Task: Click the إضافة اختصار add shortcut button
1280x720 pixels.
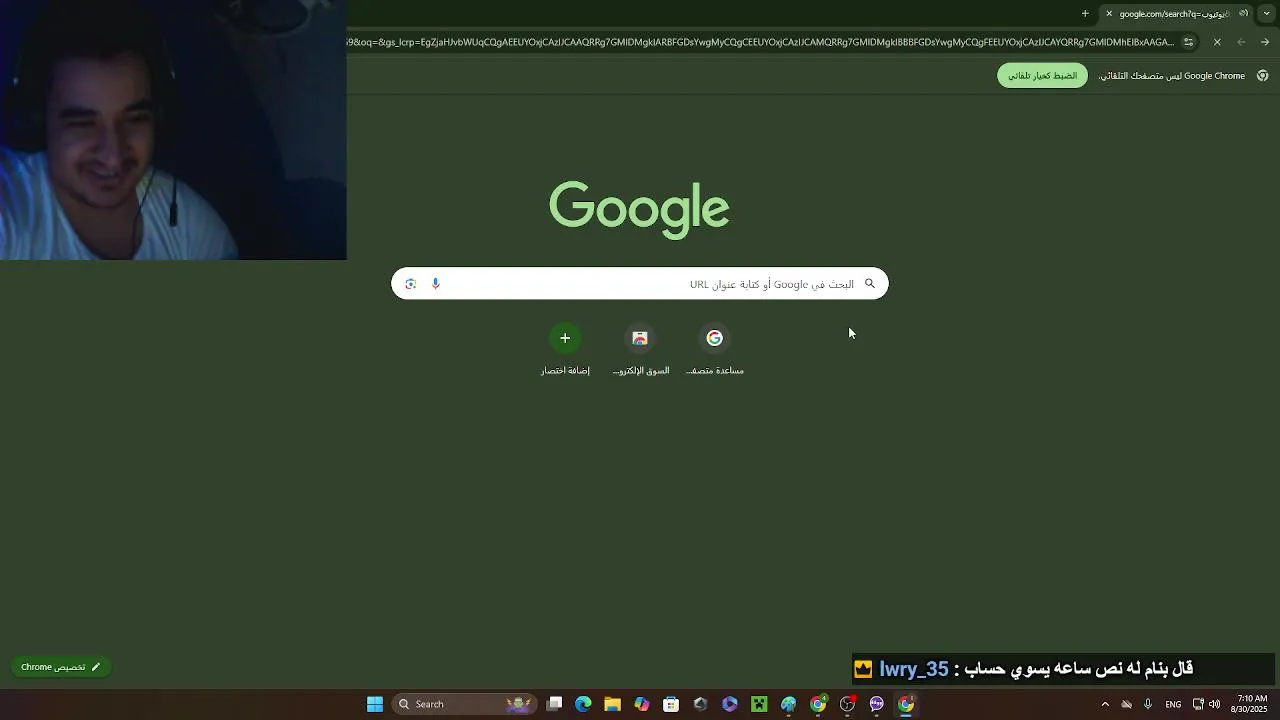Action: [565, 350]
